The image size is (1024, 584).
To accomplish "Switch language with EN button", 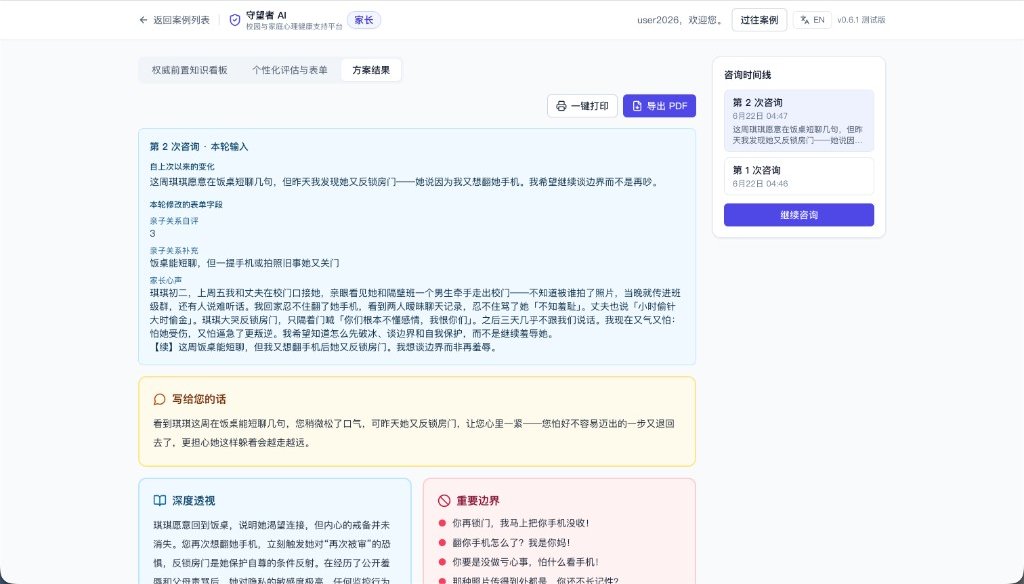I will (x=812, y=20).
